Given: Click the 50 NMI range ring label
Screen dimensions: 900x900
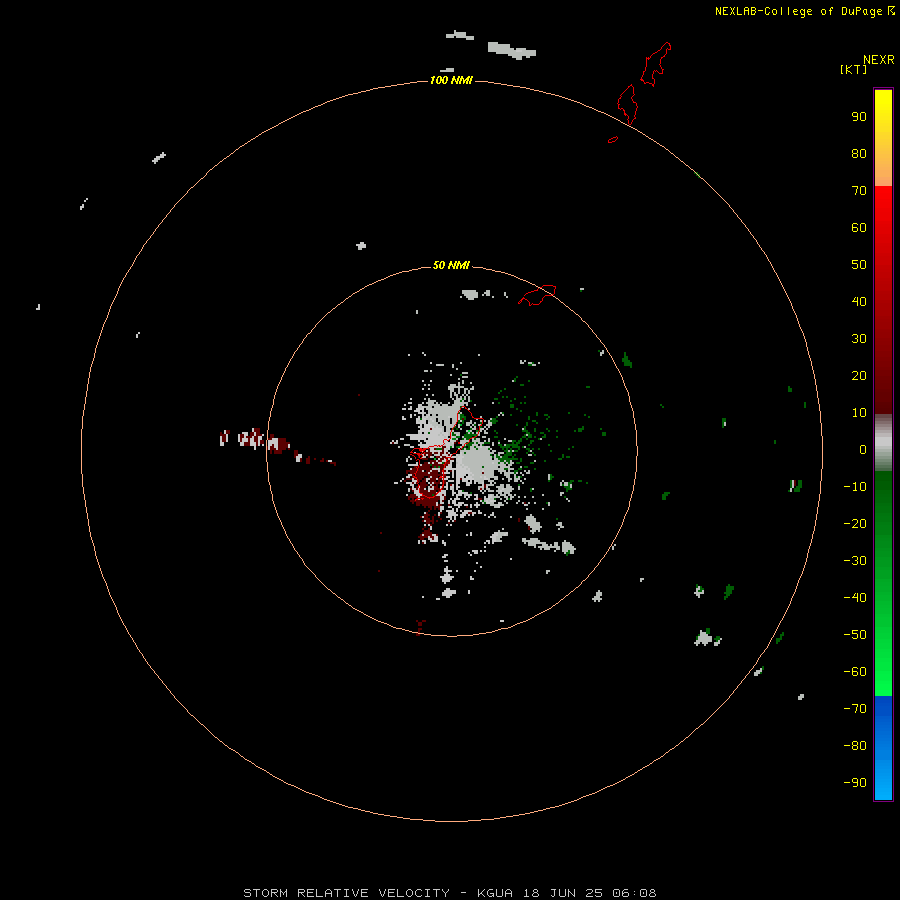Looking at the screenshot, I should point(451,265).
